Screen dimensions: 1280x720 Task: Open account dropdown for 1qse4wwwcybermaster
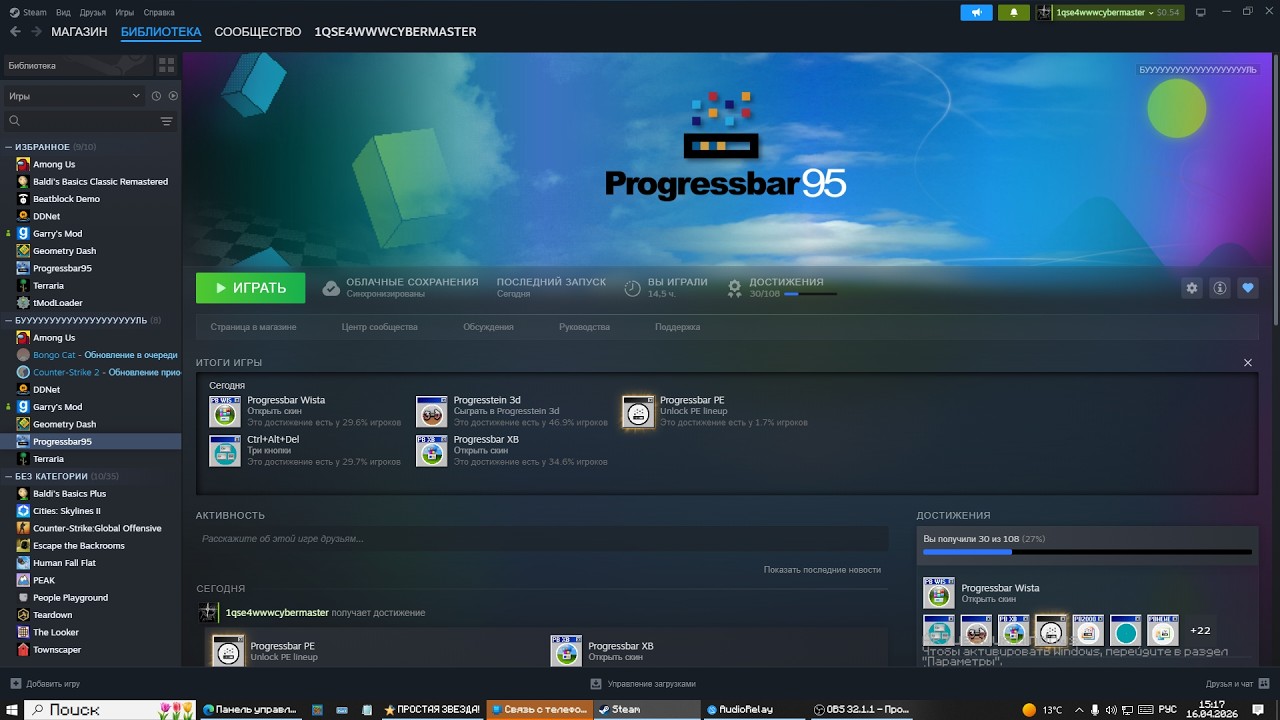click(x=1108, y=12)
